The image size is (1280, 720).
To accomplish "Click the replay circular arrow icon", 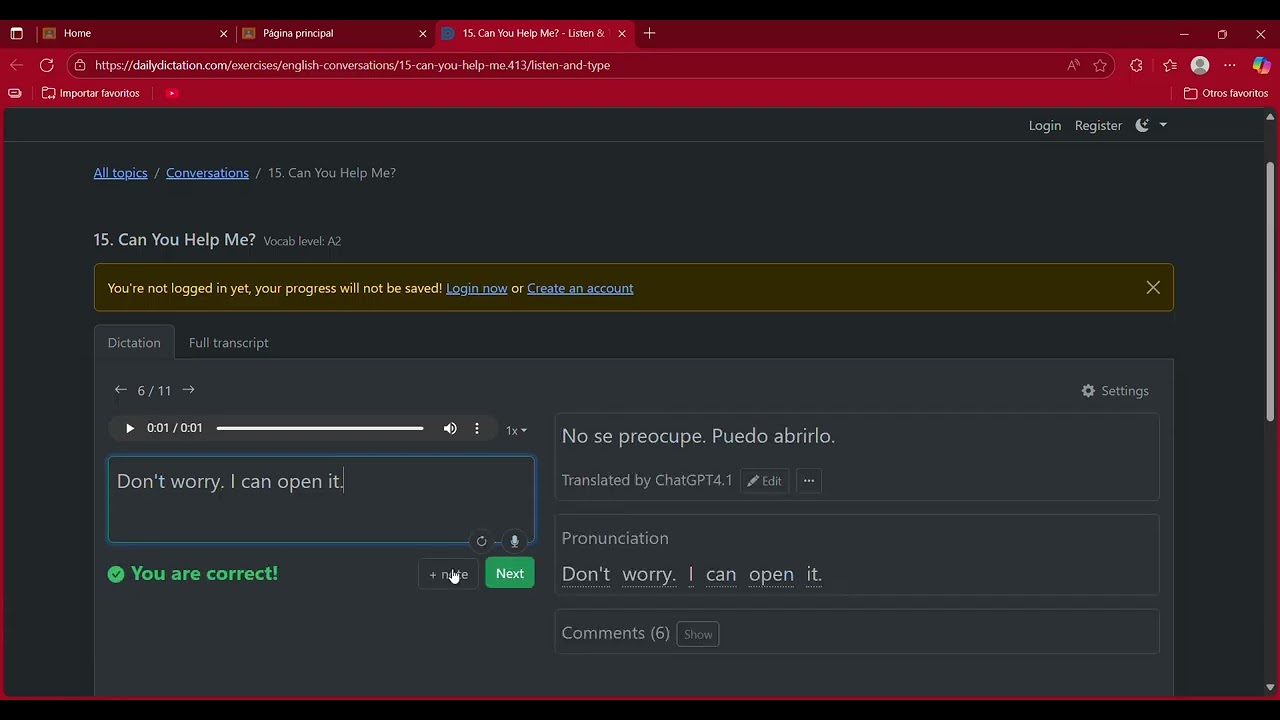I will pos(481,541).
